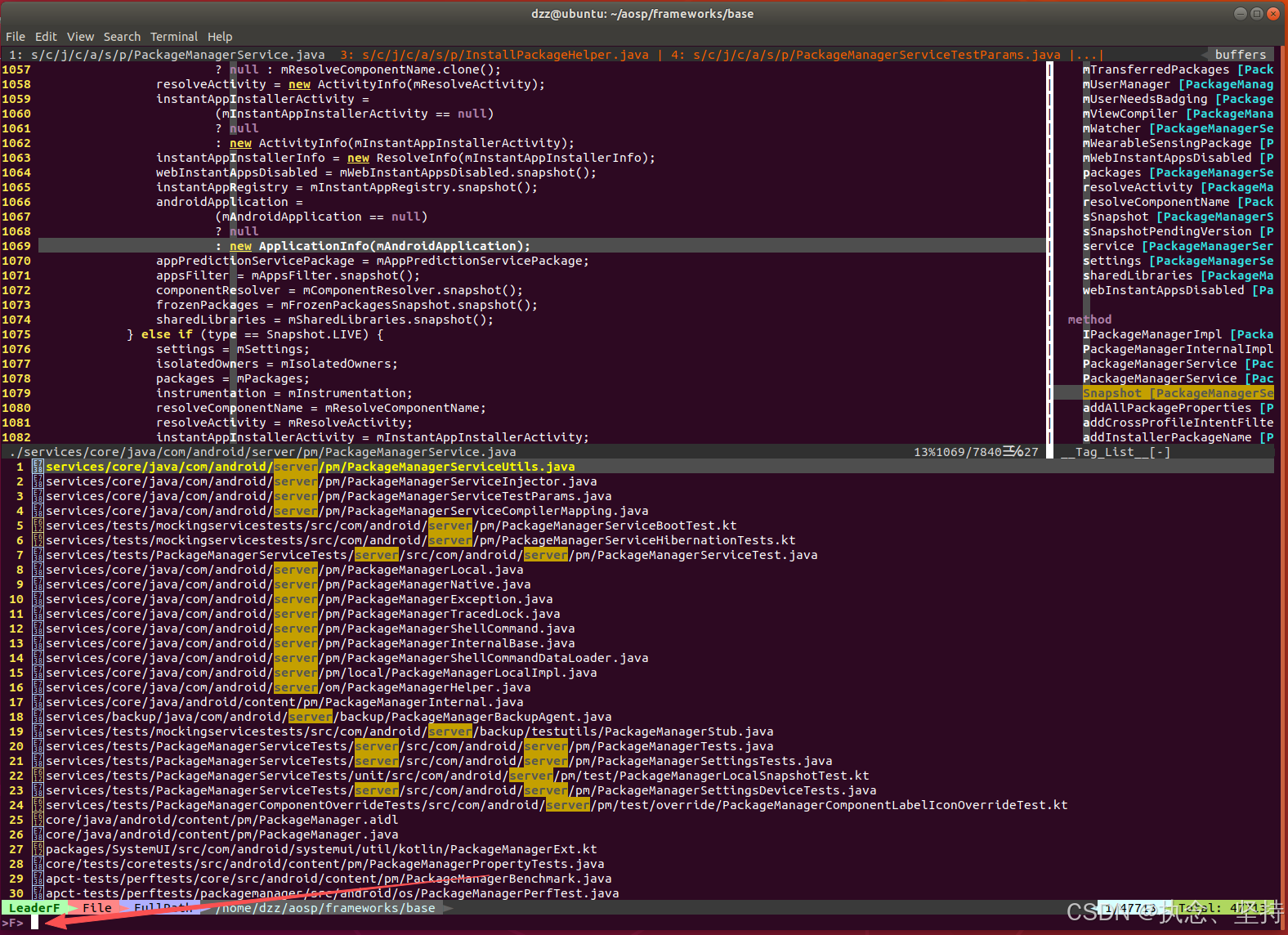
Task: Jump to mWatcher field in tag list
Action: (x=1178, y=128)
